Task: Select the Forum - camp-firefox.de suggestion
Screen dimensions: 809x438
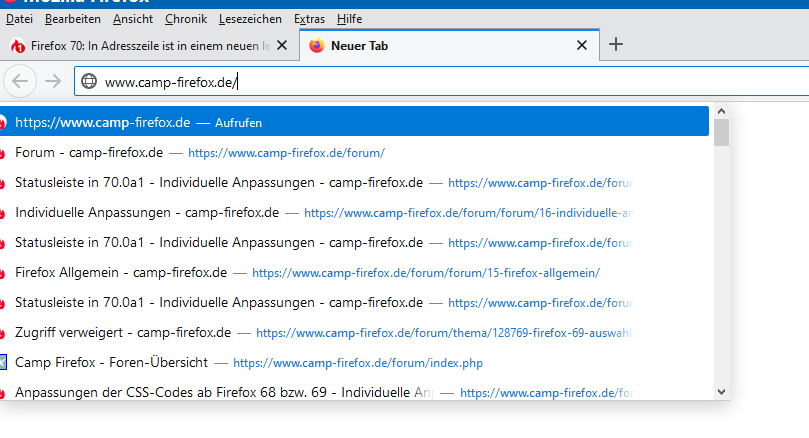Action: pyautogui.click(x=89, y=153)
